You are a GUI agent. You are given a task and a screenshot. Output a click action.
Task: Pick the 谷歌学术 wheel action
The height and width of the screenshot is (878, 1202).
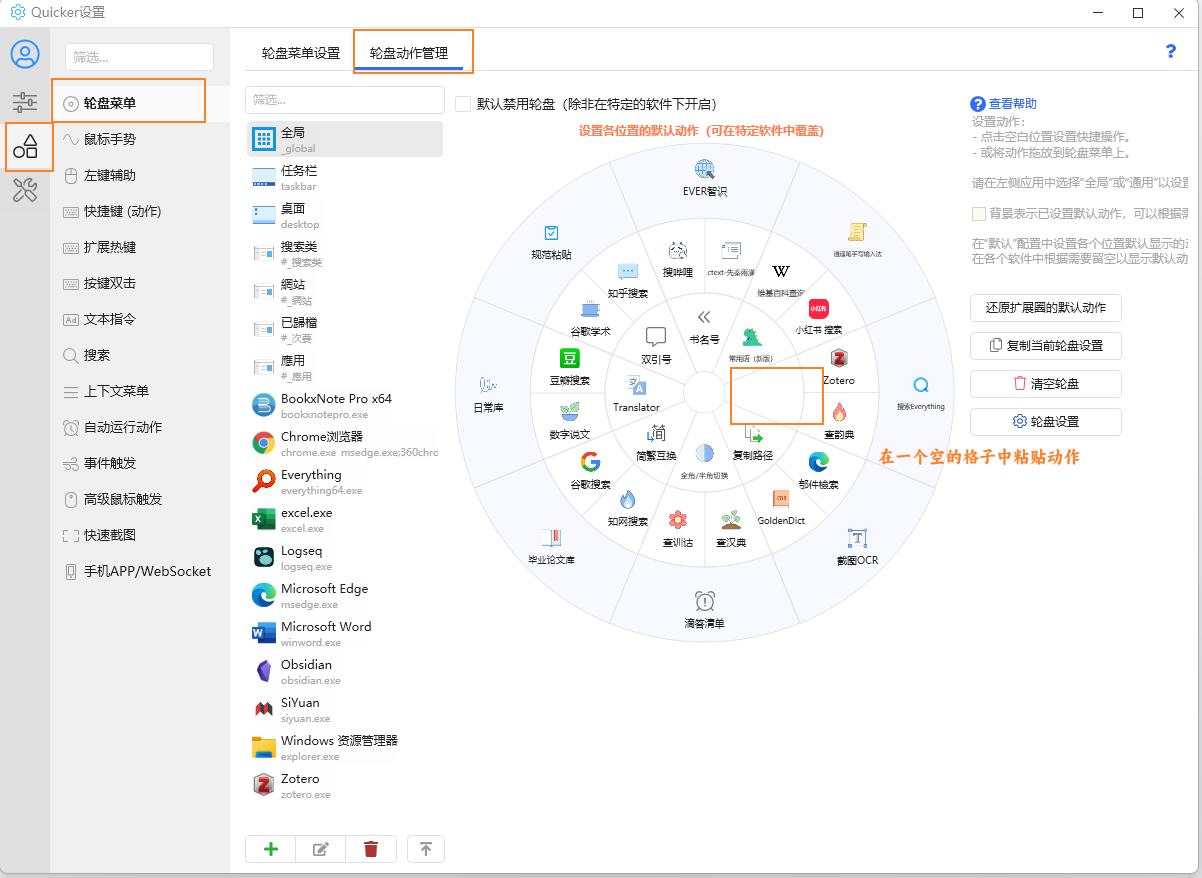click(x=590, y=318)
